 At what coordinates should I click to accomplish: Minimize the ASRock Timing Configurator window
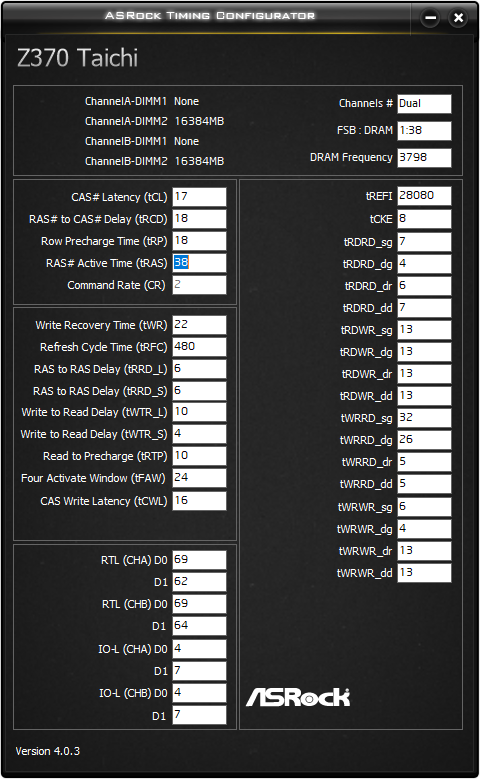(x=430, y=18)
